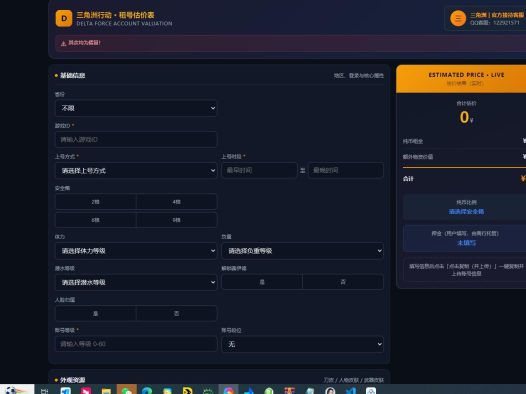Open the 账号段位 dropdown showing 无

pos(303,344)
